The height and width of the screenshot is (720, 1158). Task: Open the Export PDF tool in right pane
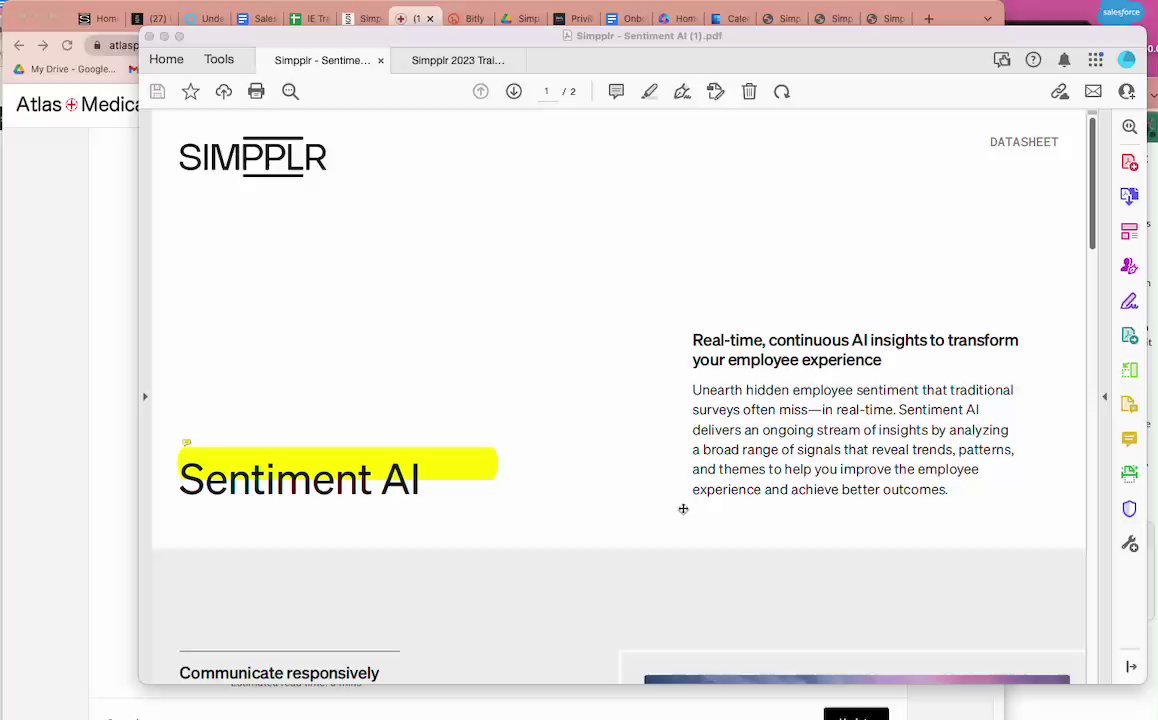click(1129, 196)
